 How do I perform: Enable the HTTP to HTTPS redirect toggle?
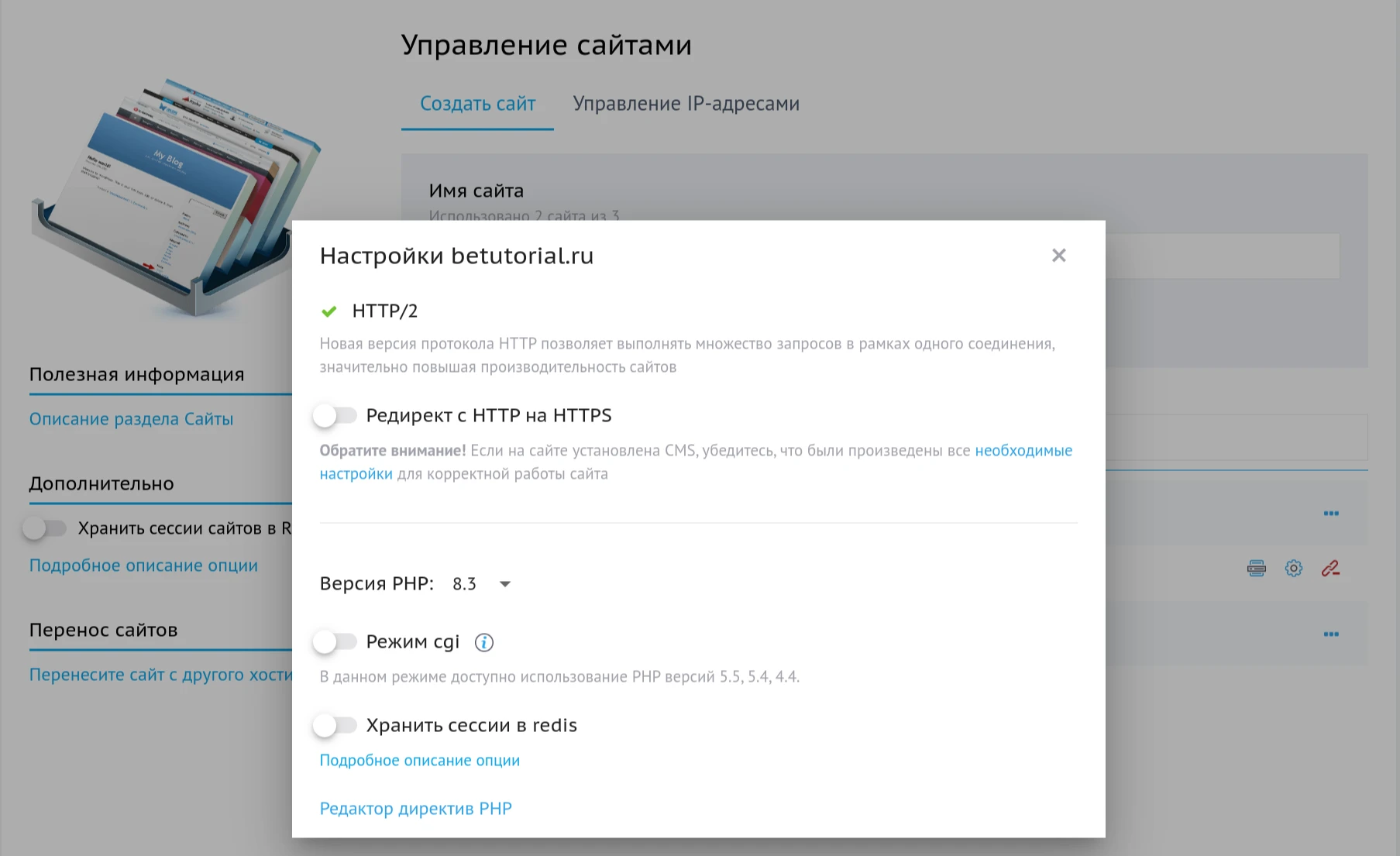point(336,415)
